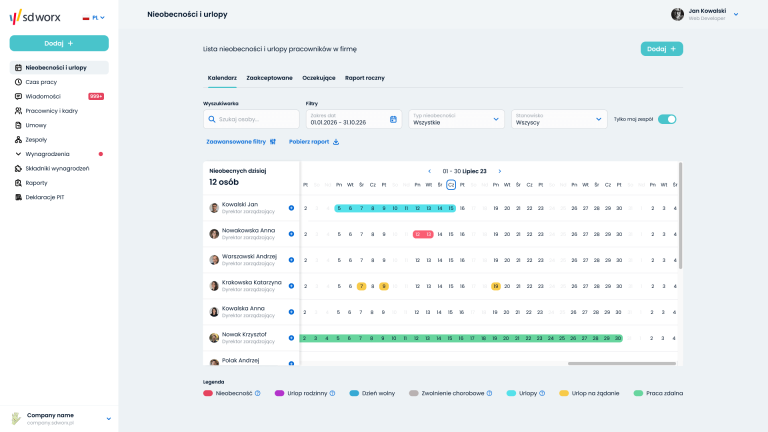Click the purple Urlop rodzinny swatch
The height and width of the screenshot is (432, 768).
pos(279,393)
